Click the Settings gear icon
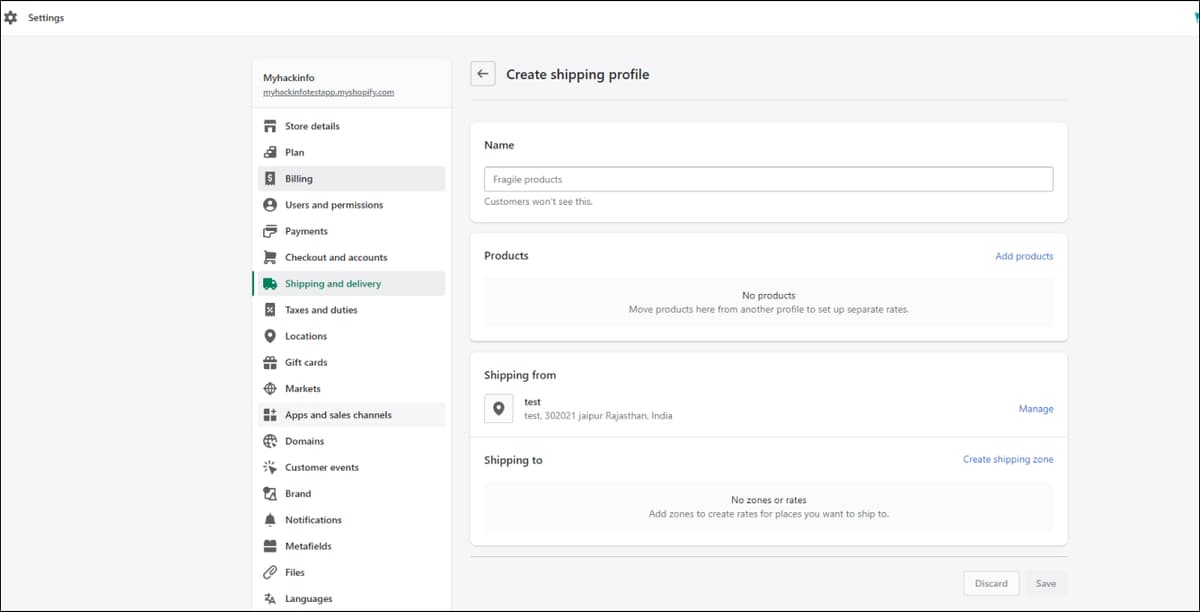 click(11, 18)
